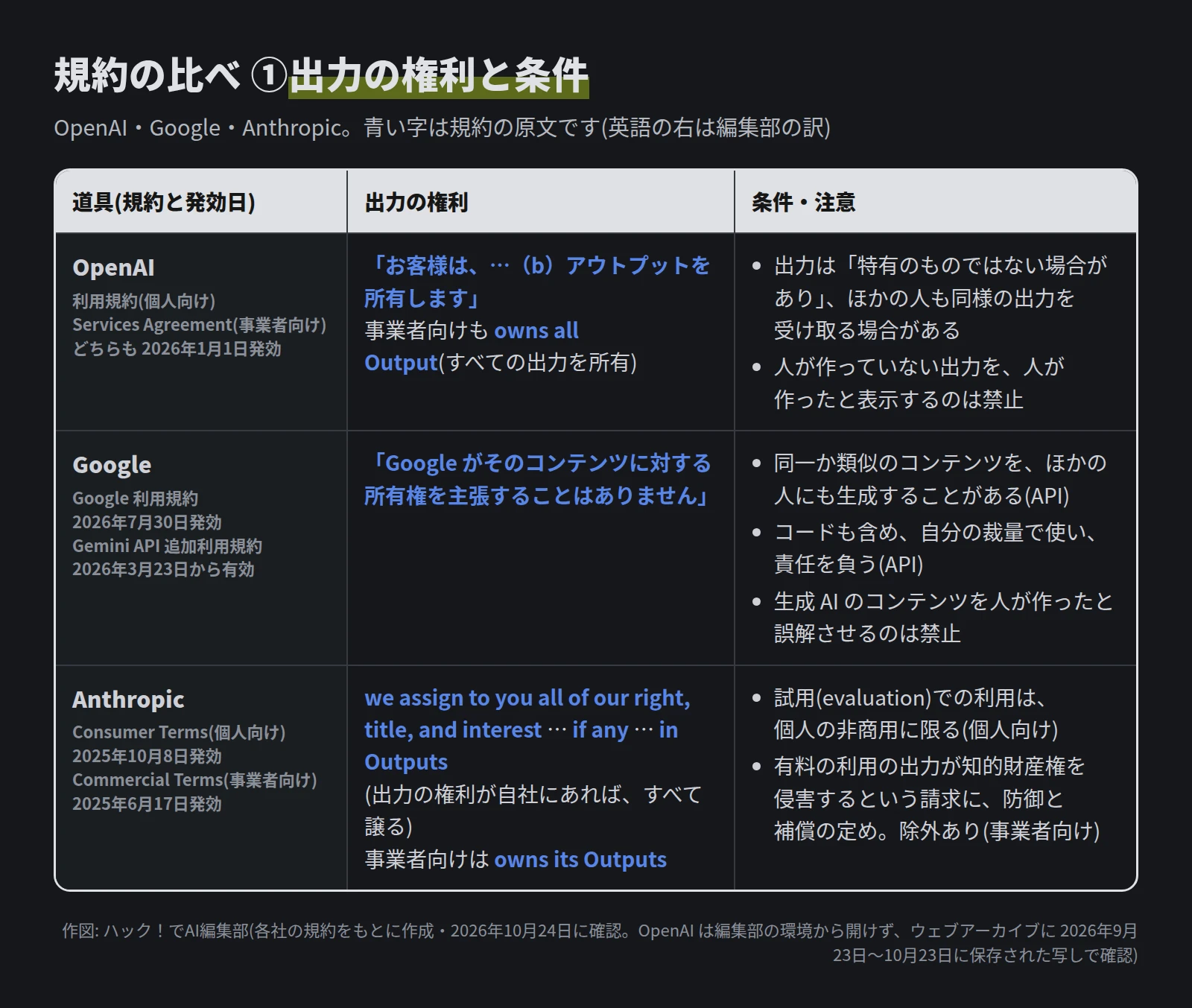Click the title 規約の比べ ①出力の権利と条件

click(x=321, y=75)
